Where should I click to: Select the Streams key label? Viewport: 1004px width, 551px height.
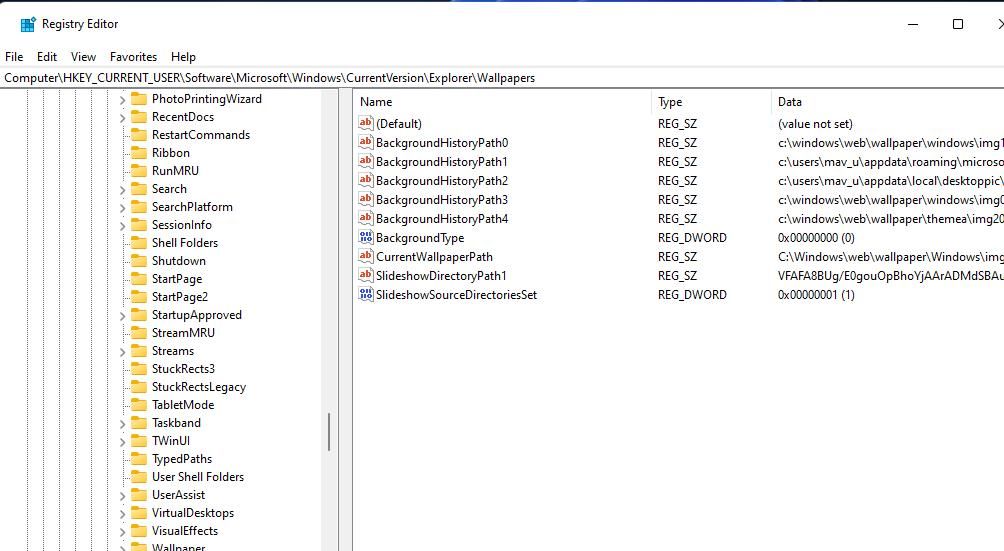(x=172, y=351)
